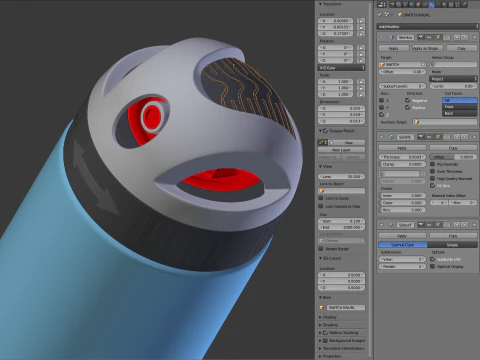Lock the Location Z value

[361, 33]
